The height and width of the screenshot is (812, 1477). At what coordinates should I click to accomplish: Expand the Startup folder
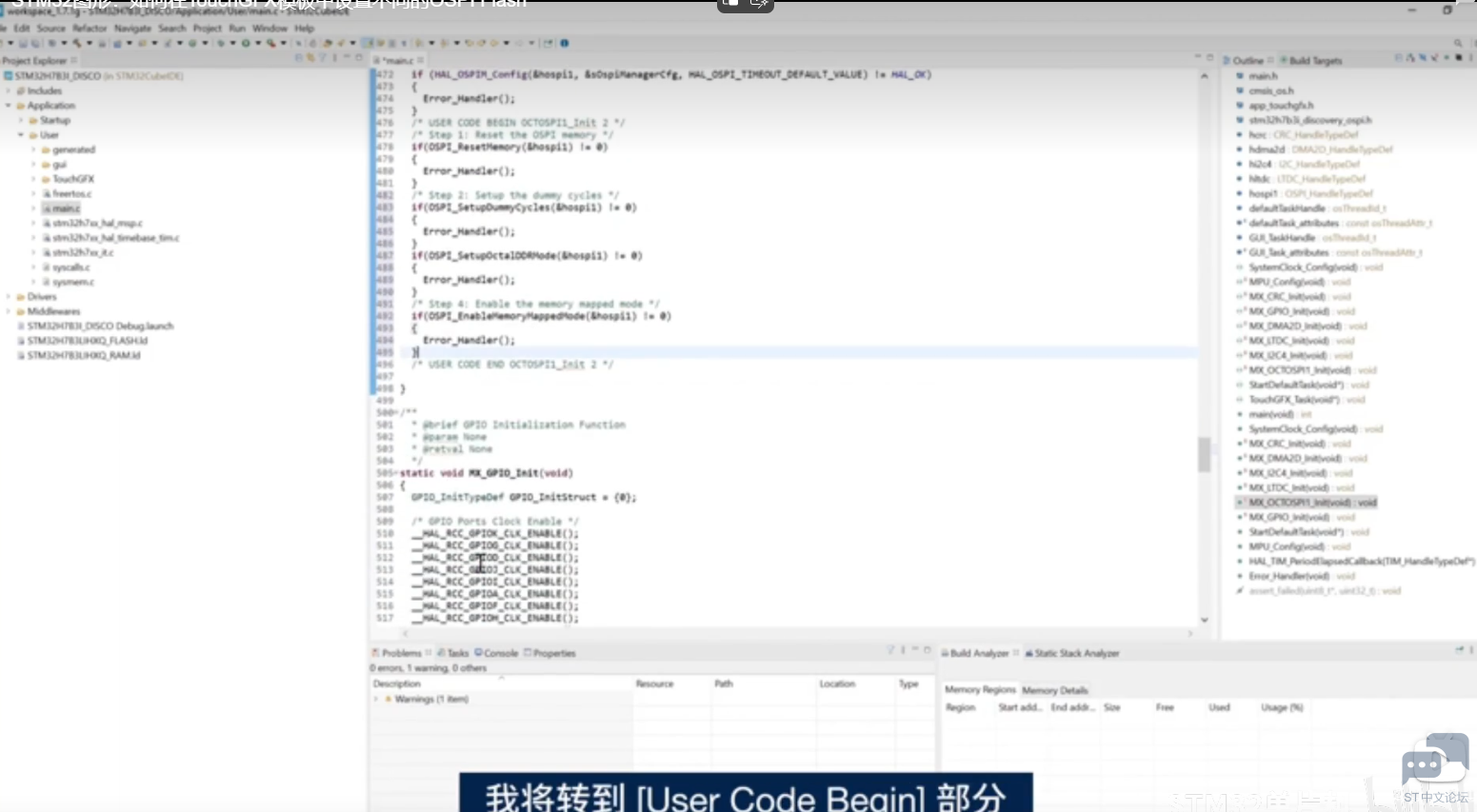[21, 120]
